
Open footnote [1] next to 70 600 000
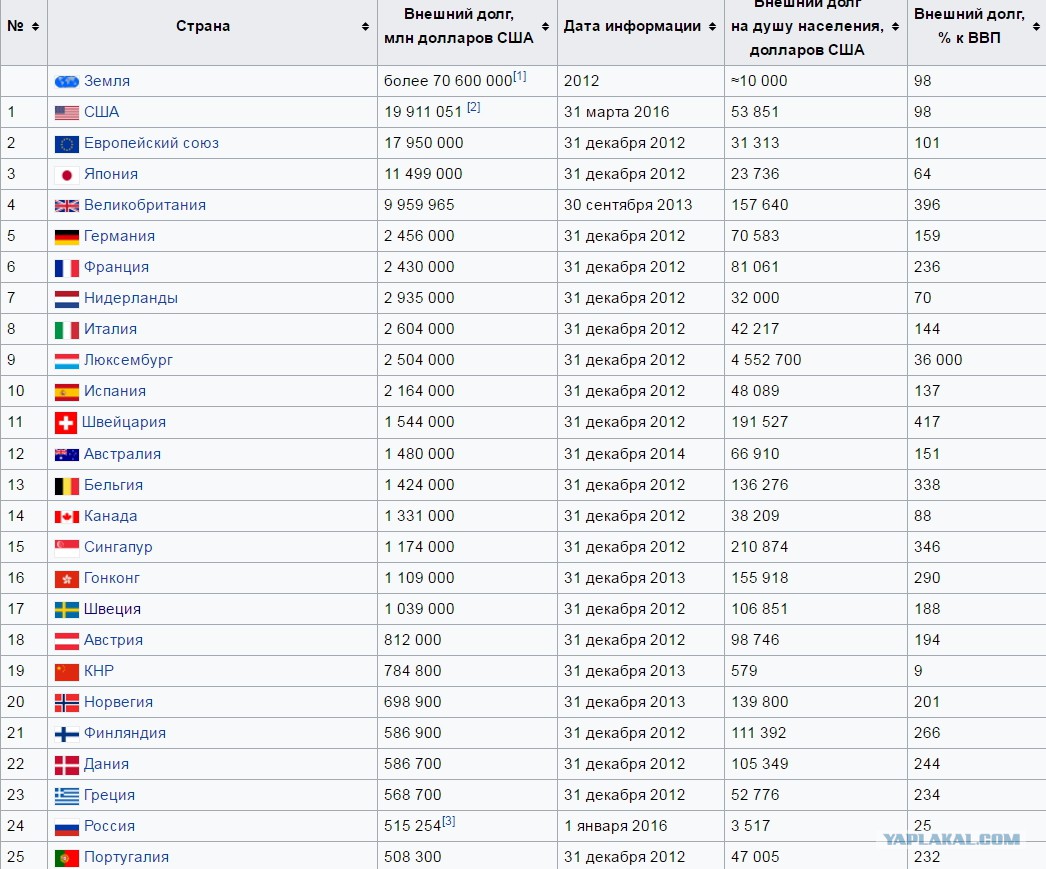[x=520, y=76]
